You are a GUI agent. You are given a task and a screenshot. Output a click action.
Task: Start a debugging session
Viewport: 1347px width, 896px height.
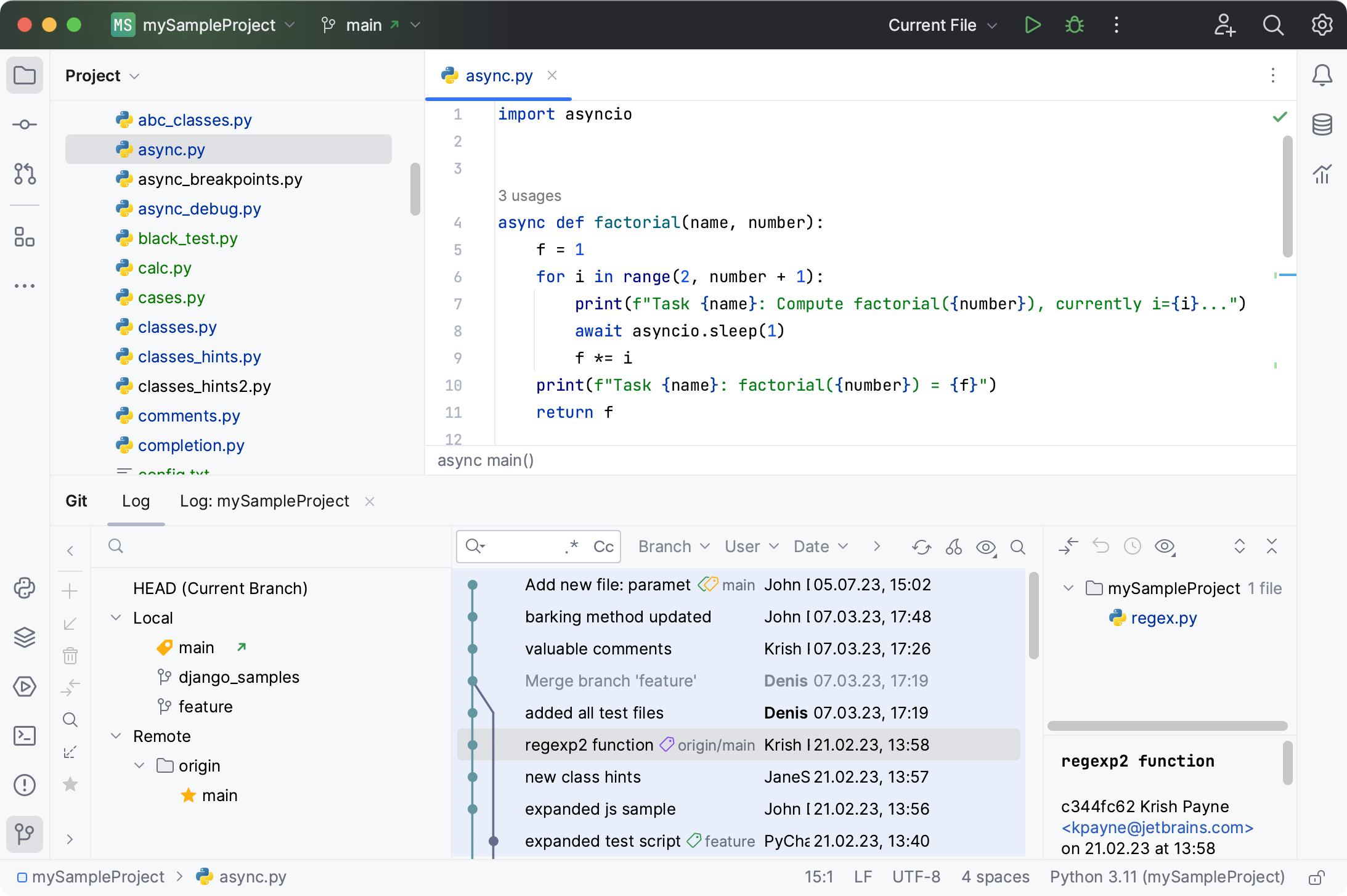tap(1074, 25)
